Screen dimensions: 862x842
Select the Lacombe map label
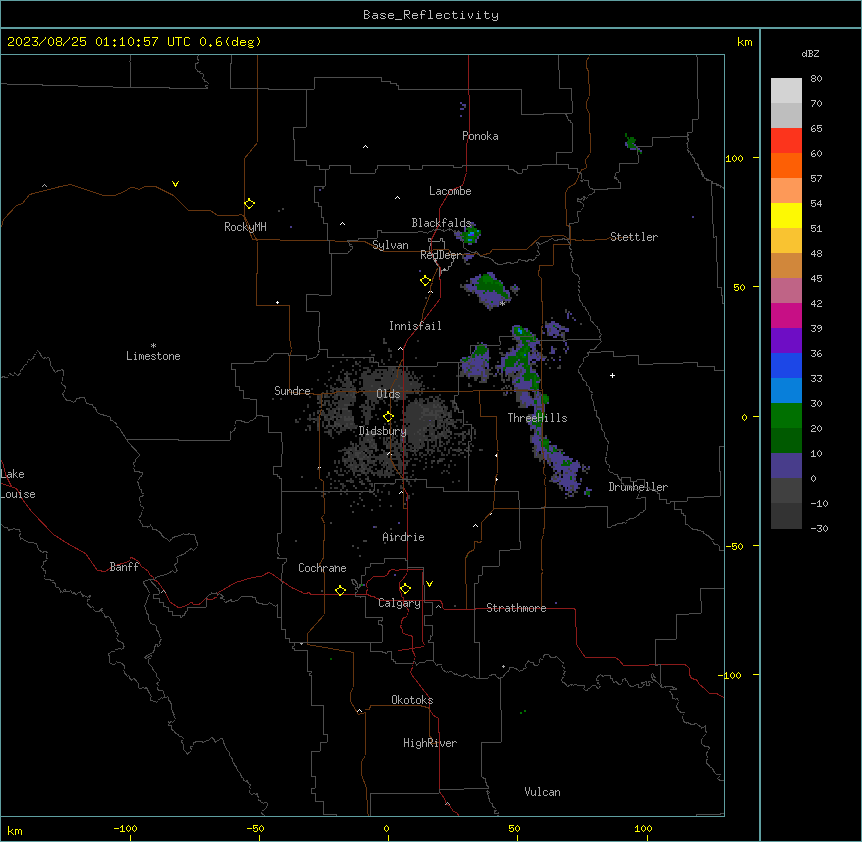[x=450, y=191]
